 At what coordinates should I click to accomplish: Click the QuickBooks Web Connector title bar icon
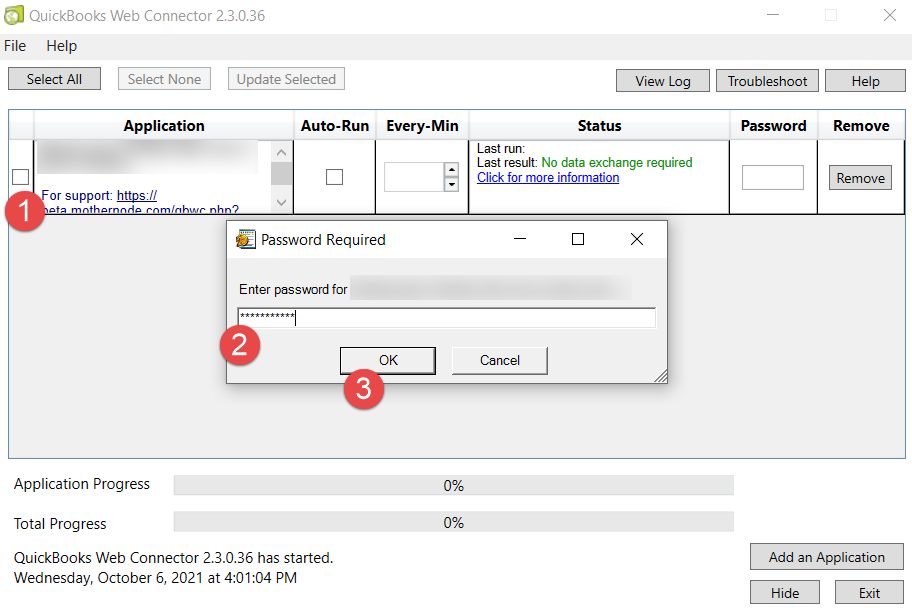pyautogui.click(x=14, y=14)
